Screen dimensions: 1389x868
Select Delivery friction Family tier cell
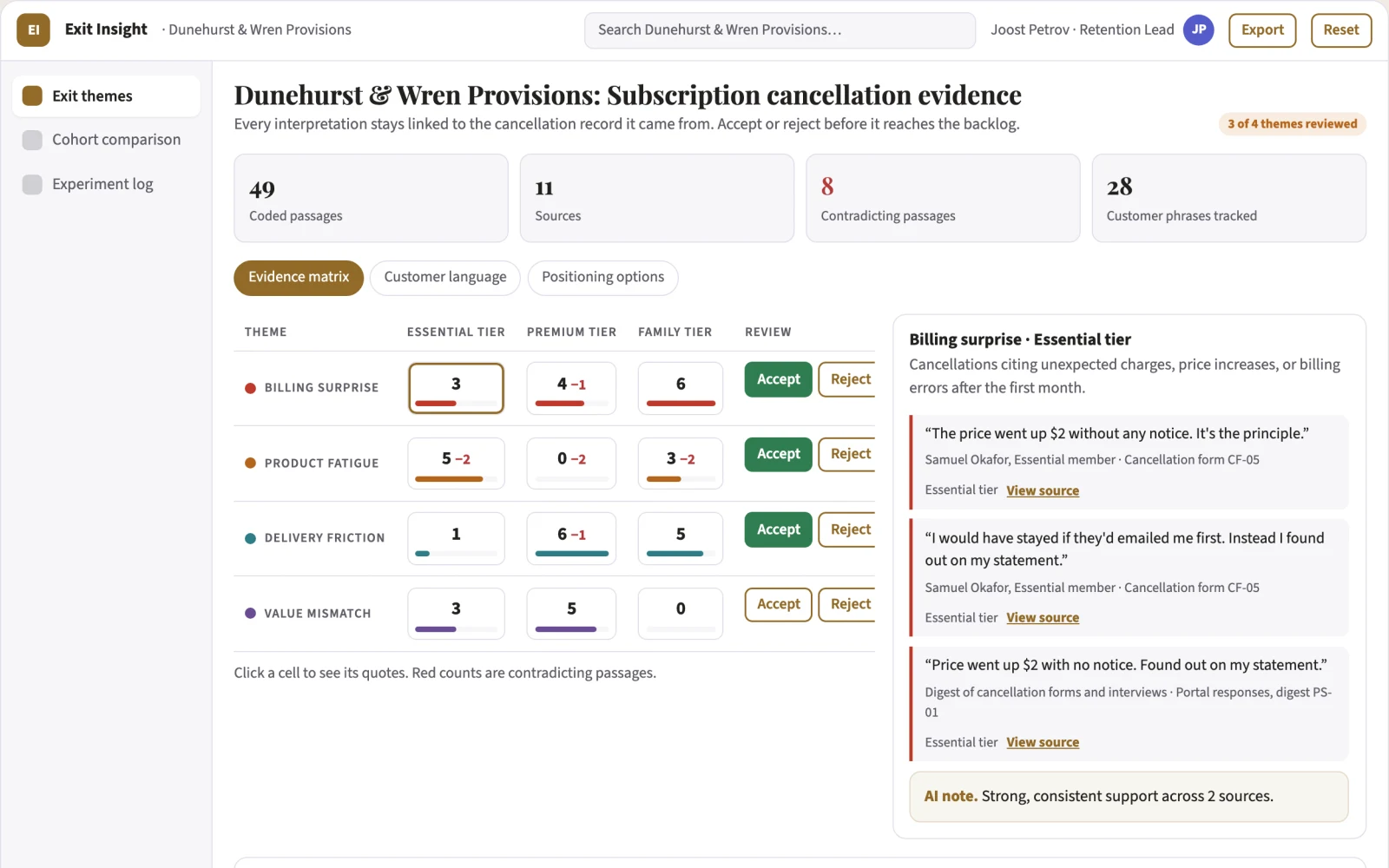click(681, 538)
